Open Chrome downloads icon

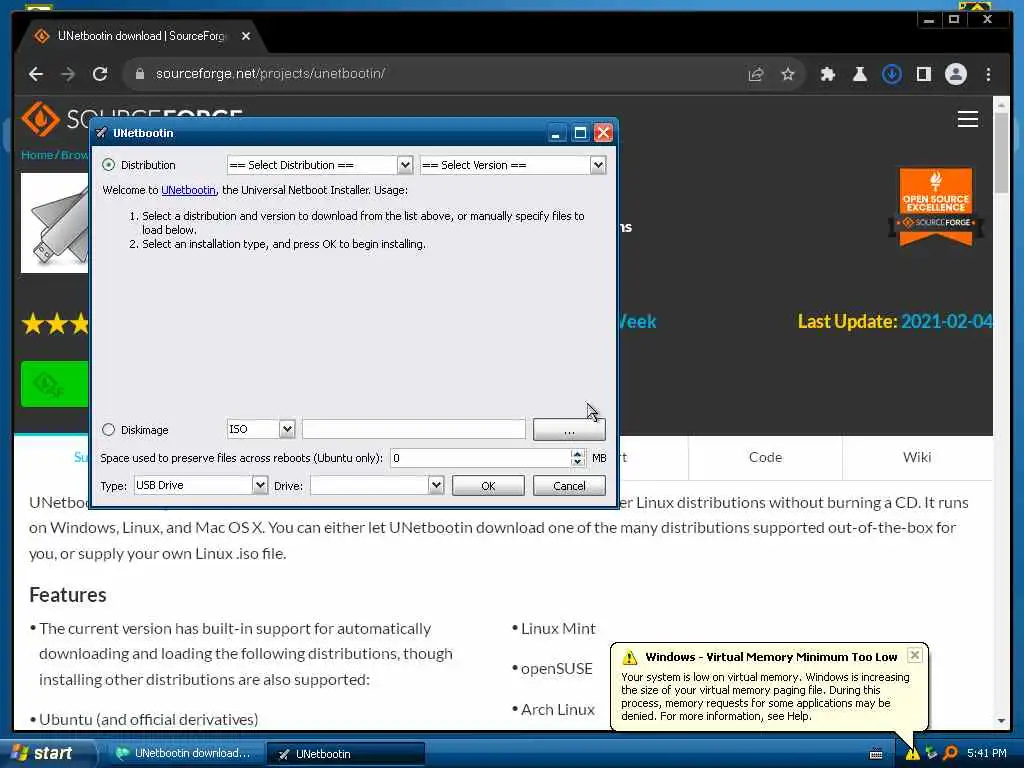pos(891,74)
